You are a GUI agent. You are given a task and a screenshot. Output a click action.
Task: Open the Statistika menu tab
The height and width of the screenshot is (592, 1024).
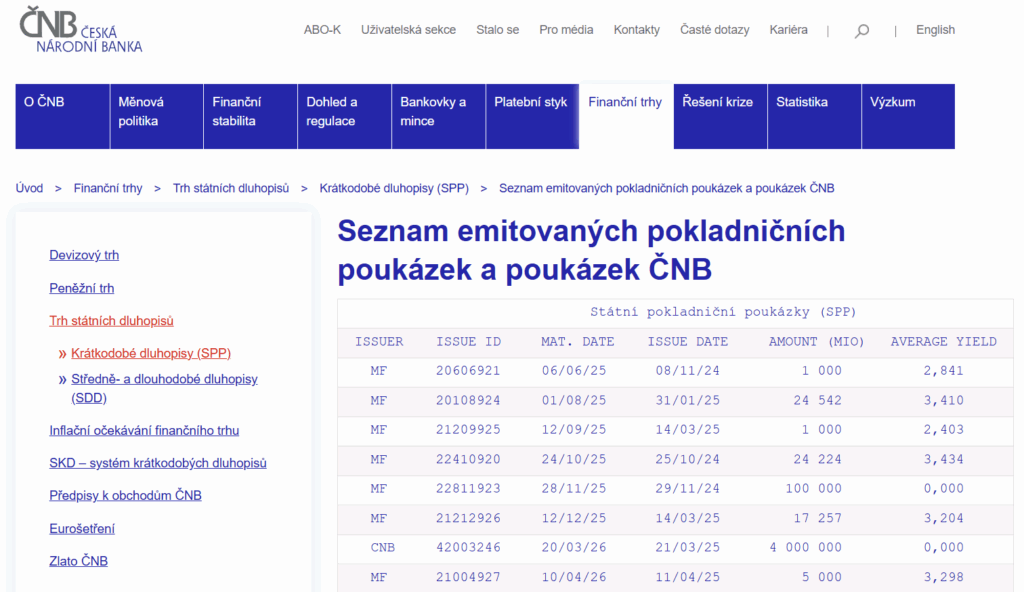tap(814, 116)
